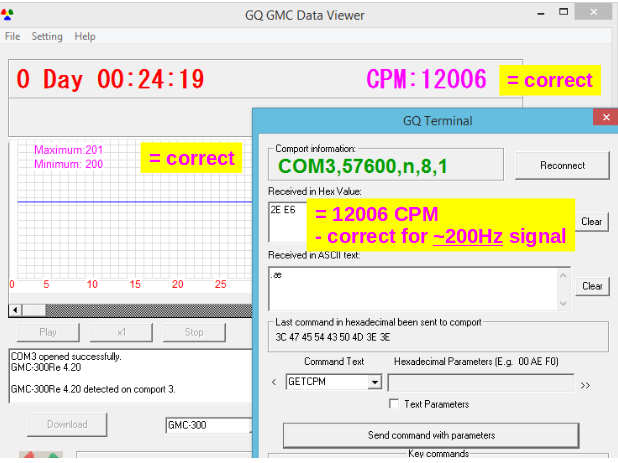Click the graph scrollbar left arrow
The width and height of the screenshot is (618, 463).
[x=15, y=310]
